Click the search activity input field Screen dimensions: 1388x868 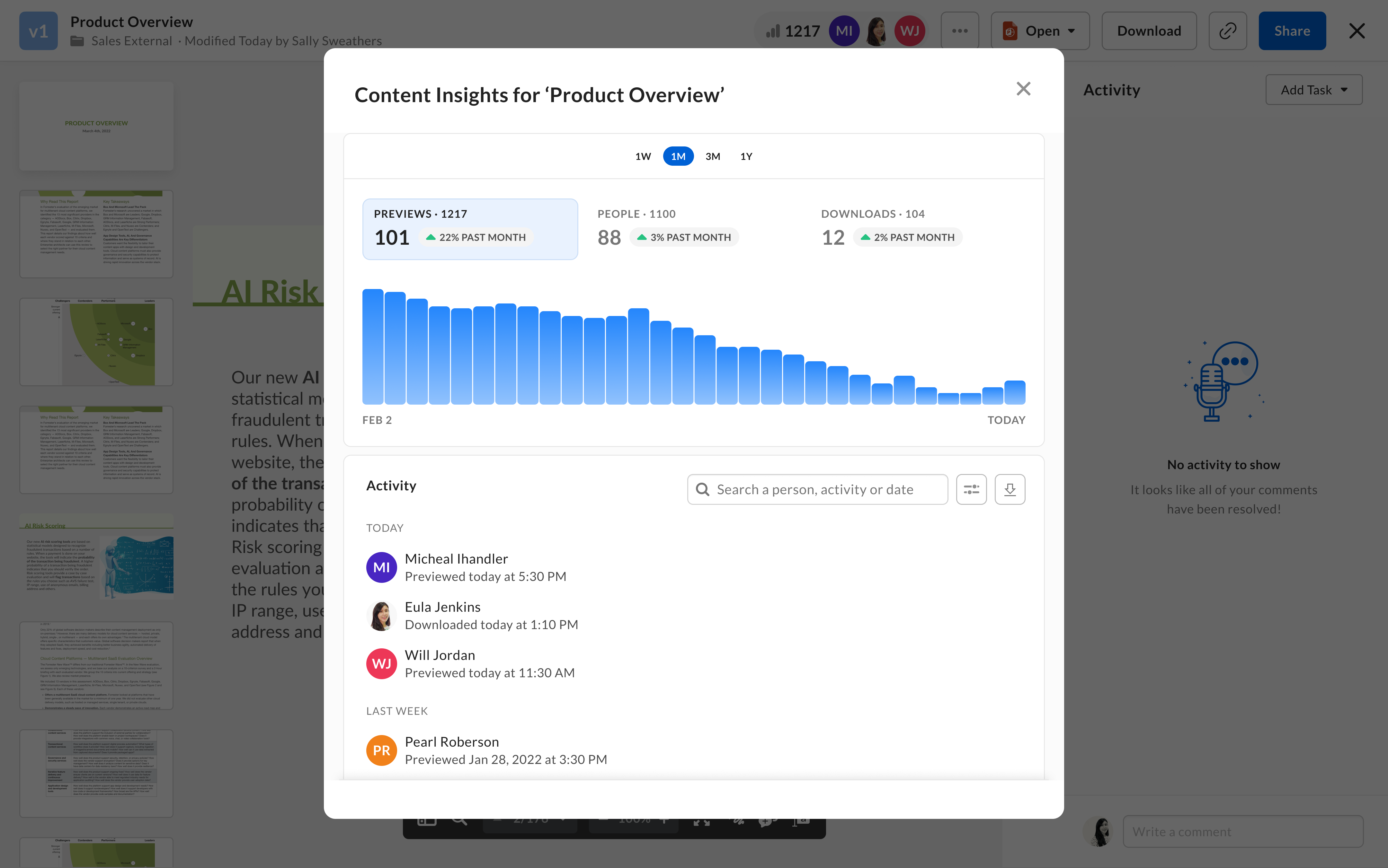[x=817, y=489]
